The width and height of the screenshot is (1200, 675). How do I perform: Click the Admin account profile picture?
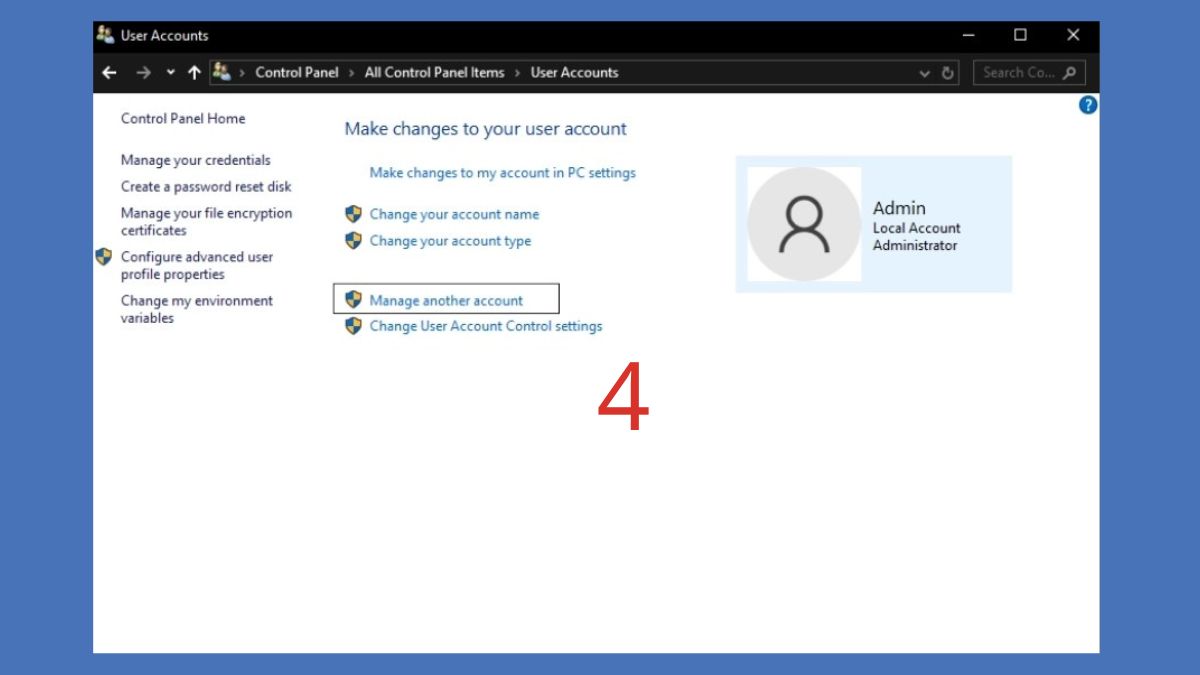[804, 224]
